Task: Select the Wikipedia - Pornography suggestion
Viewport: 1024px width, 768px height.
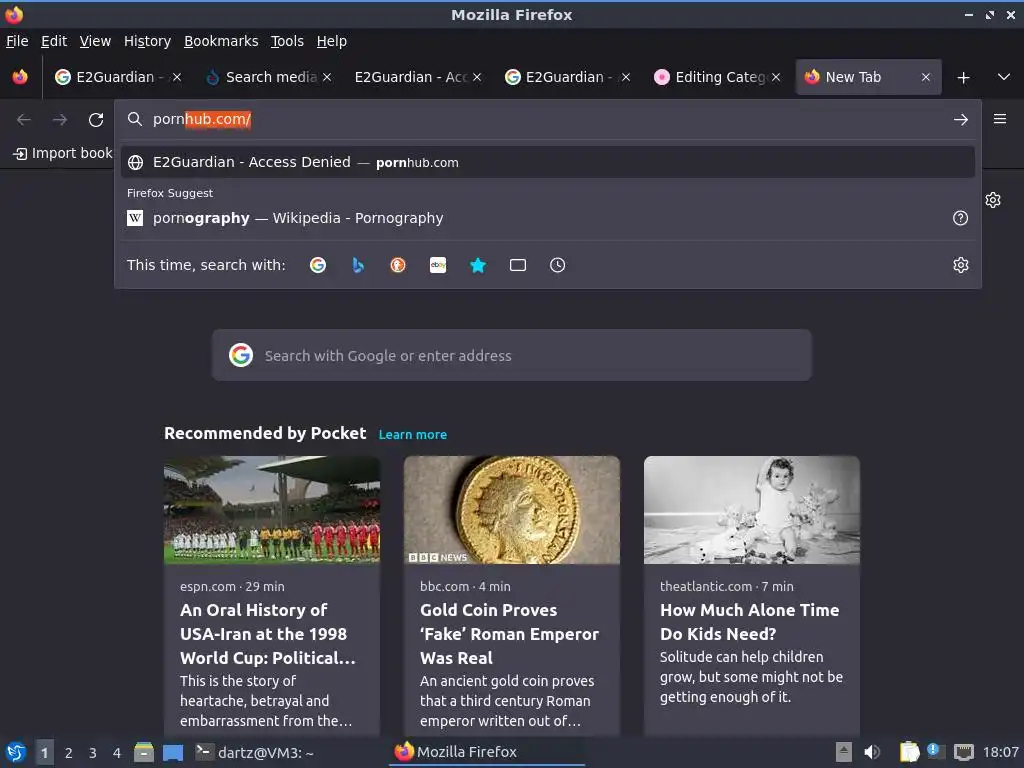Action: tap(547, 218)
